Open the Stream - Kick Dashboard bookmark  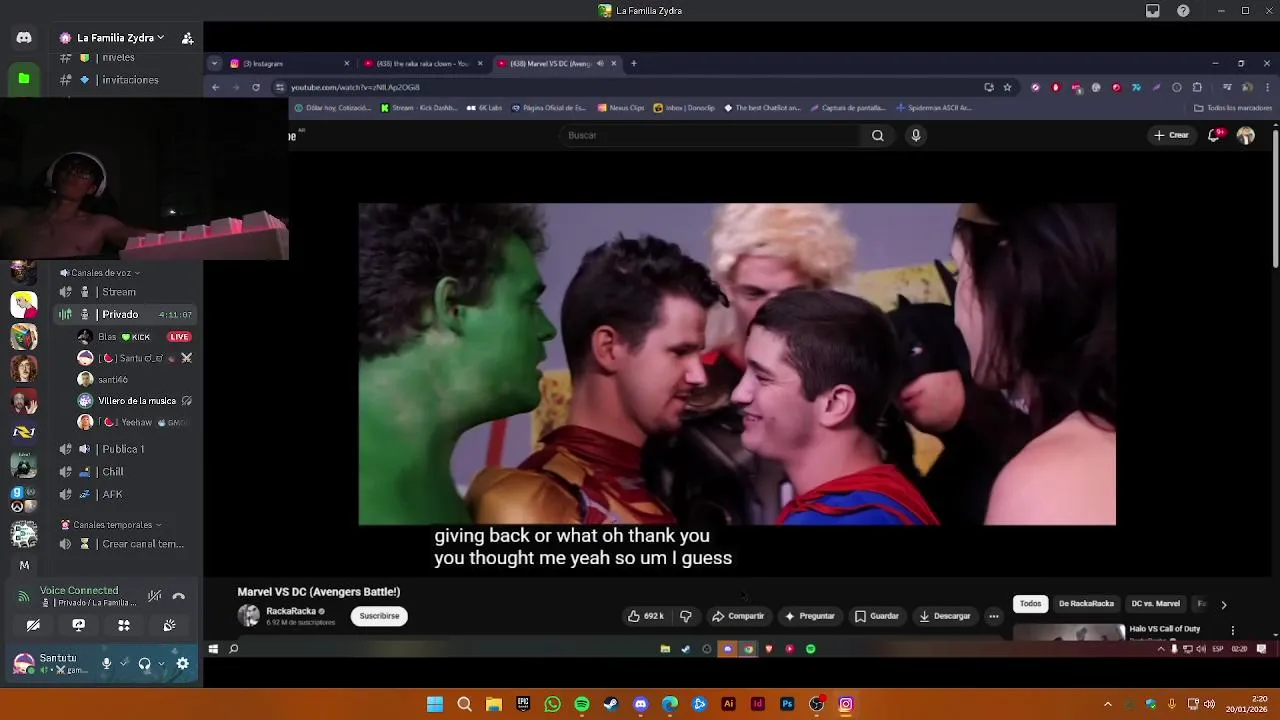point(420,108)
